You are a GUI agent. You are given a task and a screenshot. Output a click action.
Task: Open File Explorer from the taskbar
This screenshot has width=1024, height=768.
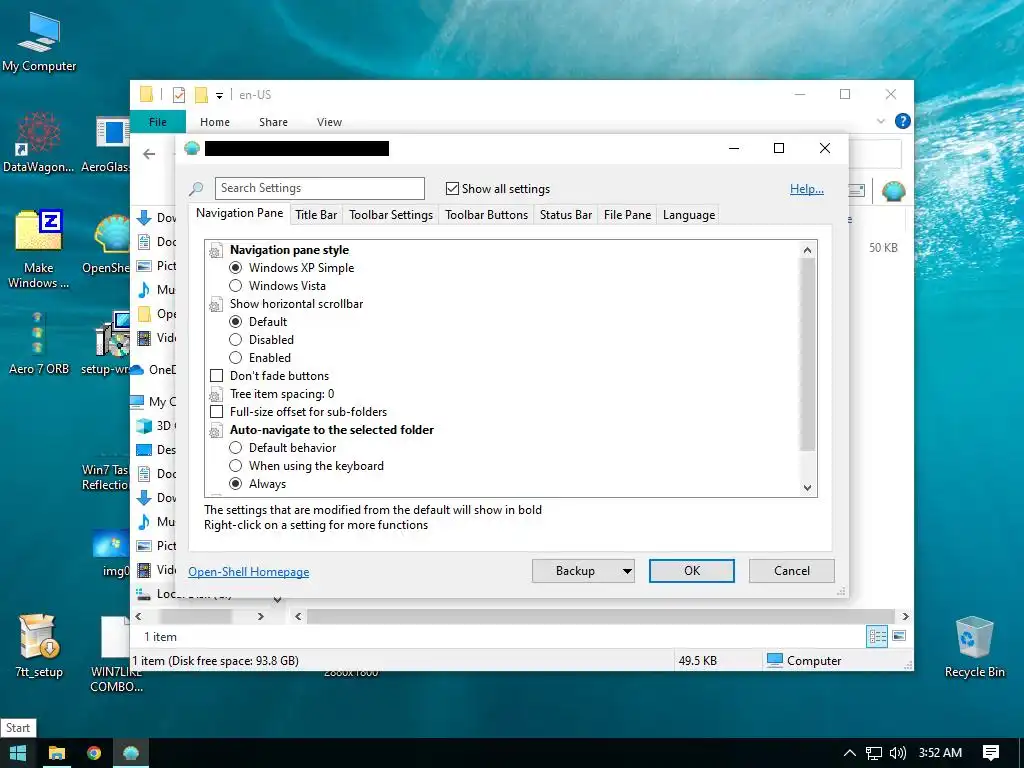(x=57, y=753)
